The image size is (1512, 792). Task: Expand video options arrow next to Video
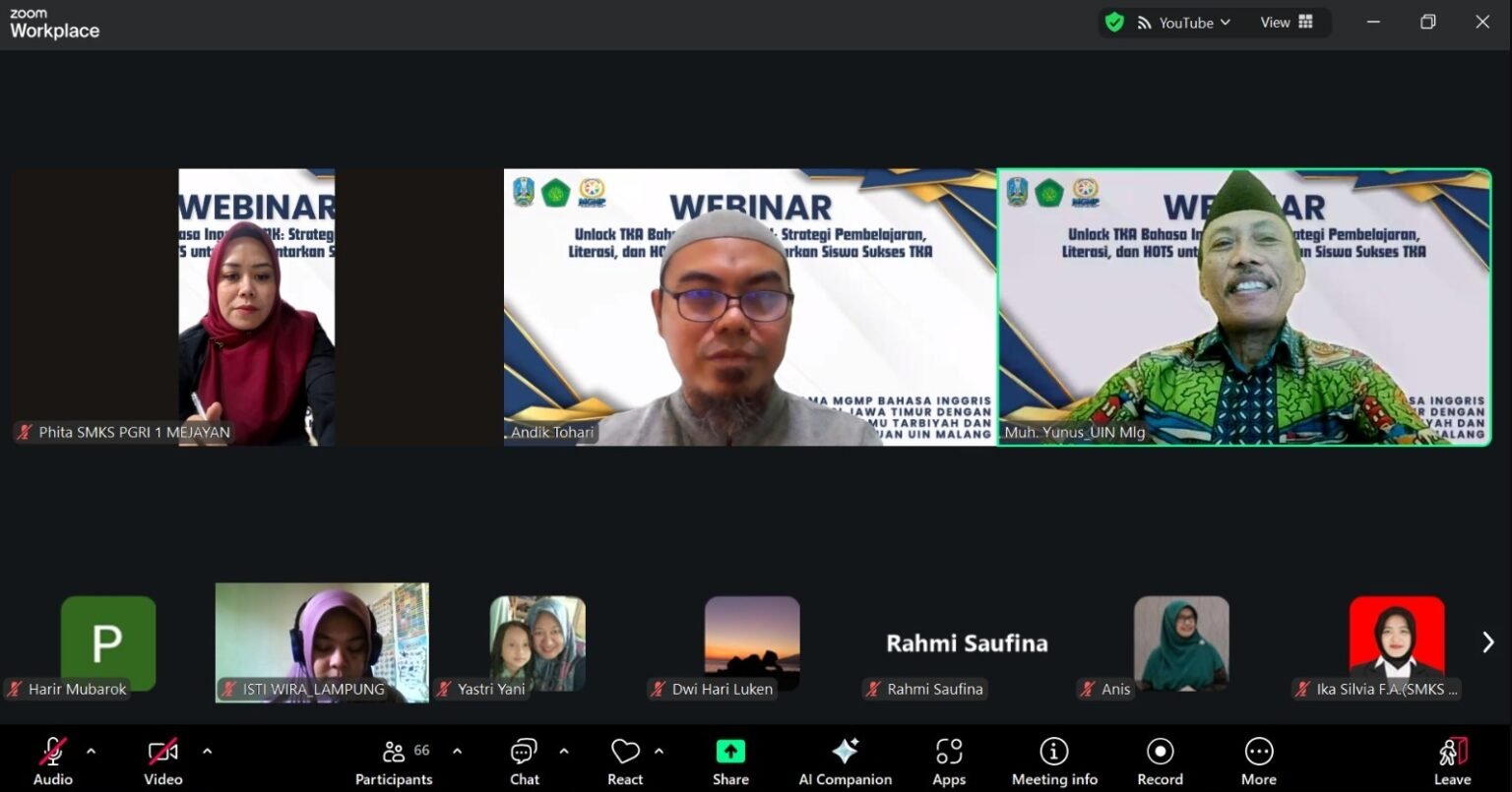pos(207,752)
